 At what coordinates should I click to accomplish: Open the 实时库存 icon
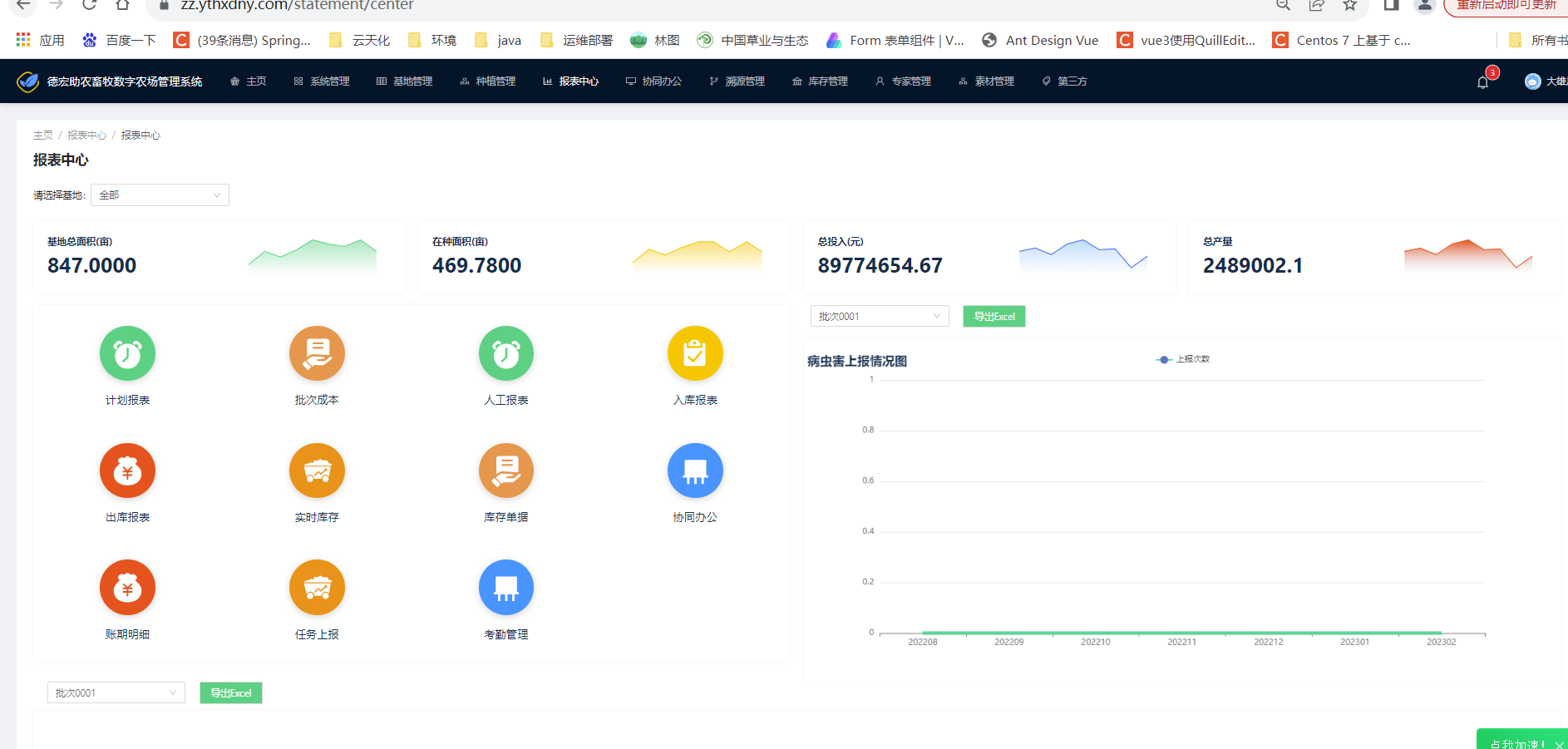(317, 471)
